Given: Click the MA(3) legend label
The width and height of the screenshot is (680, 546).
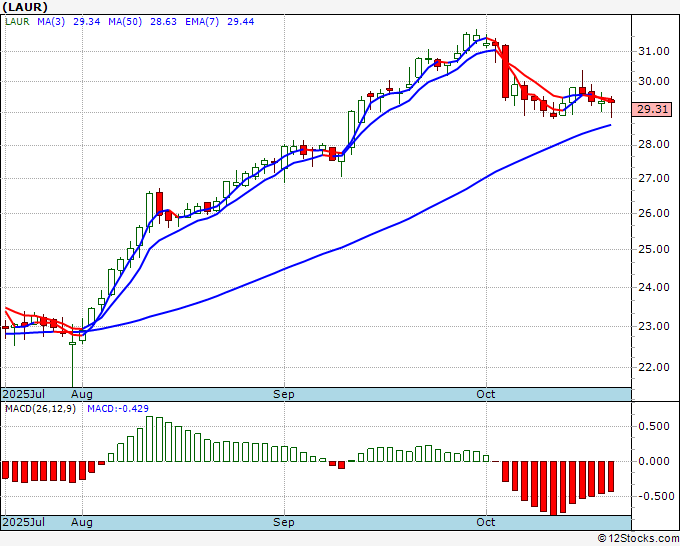Looking at the screenshot, I should (x=51, y=22).
